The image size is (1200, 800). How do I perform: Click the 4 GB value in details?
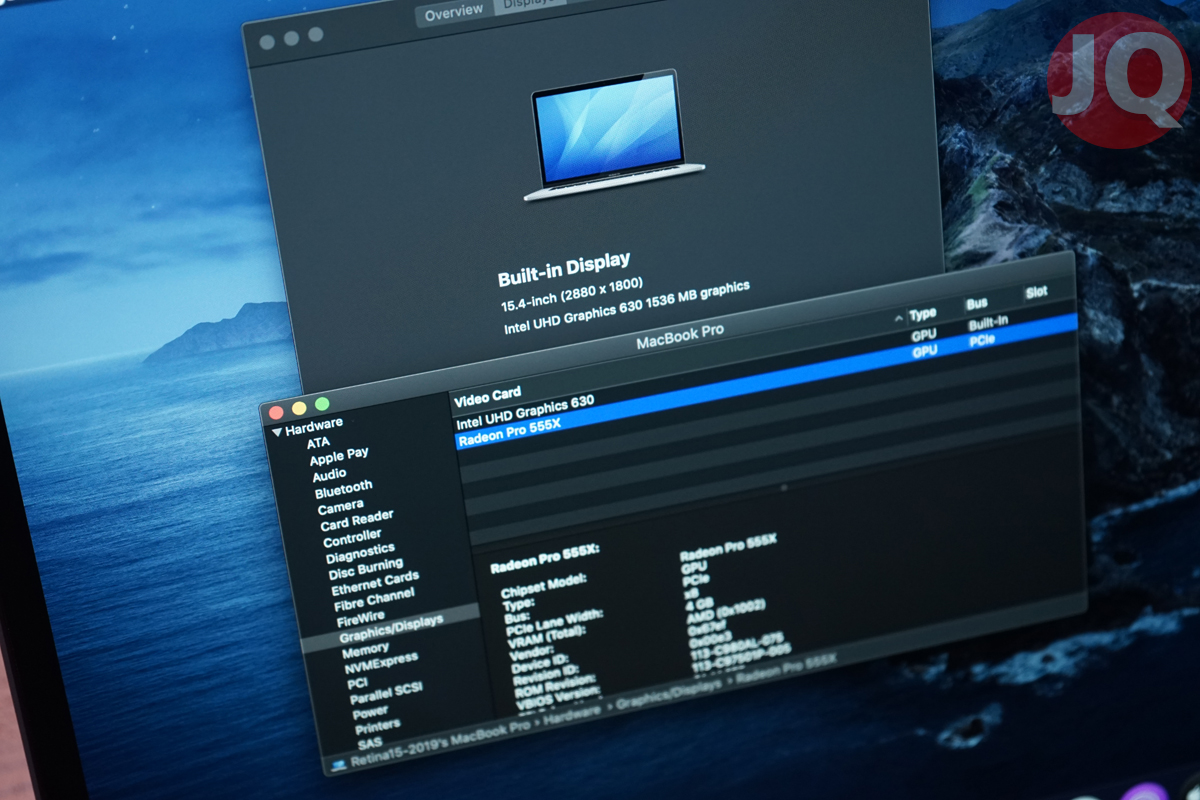coord(699,603)
